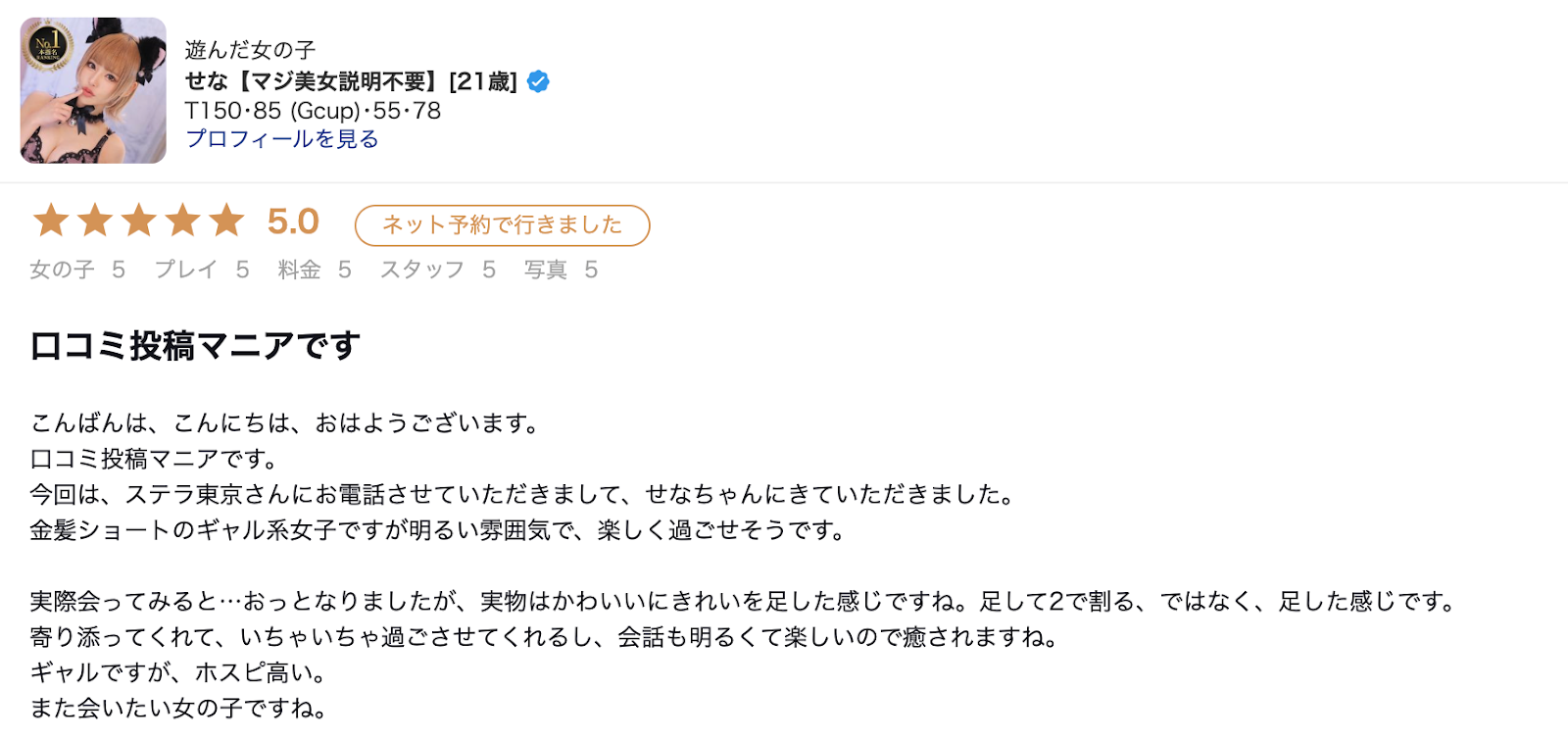
Task: Click the fifth rating star
Action: point(226,221)
